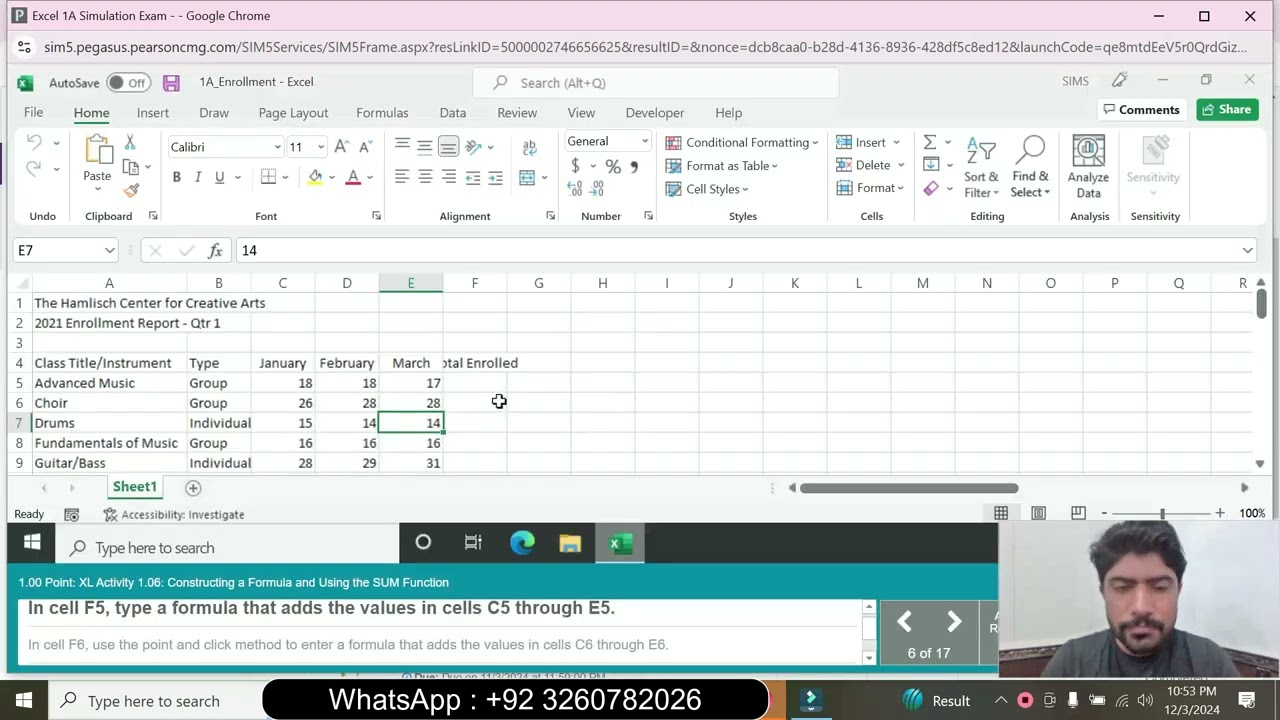Image resolution: width=1280 pixels, height=720 pixels.
Task: Click the Analyze Data icon
Action: tap(1088, 166)
